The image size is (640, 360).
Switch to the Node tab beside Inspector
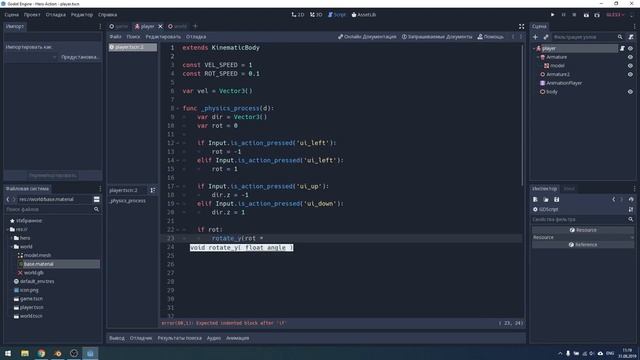[x=569, y=189]
